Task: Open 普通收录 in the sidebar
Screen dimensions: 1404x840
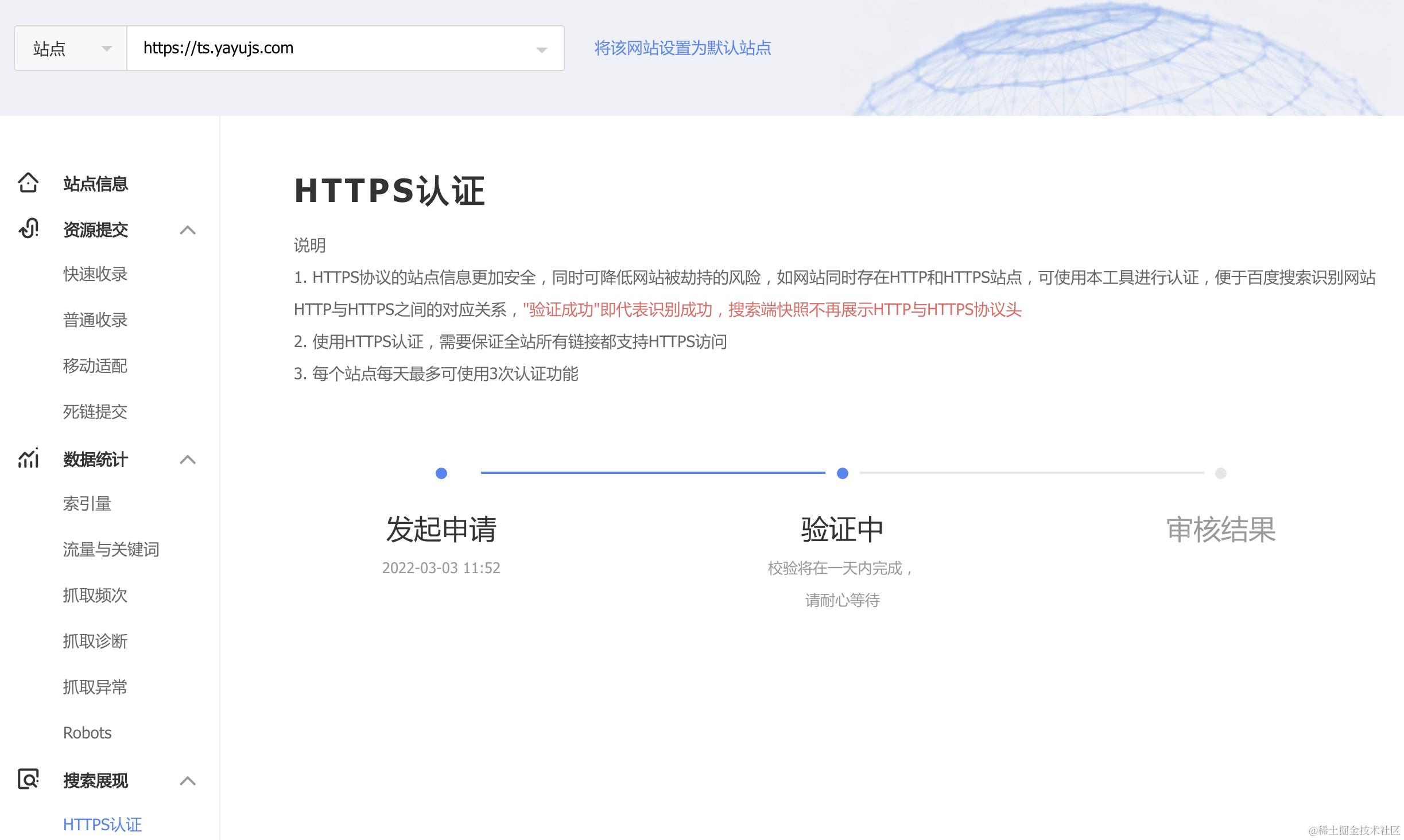Action: click(95, 320)
